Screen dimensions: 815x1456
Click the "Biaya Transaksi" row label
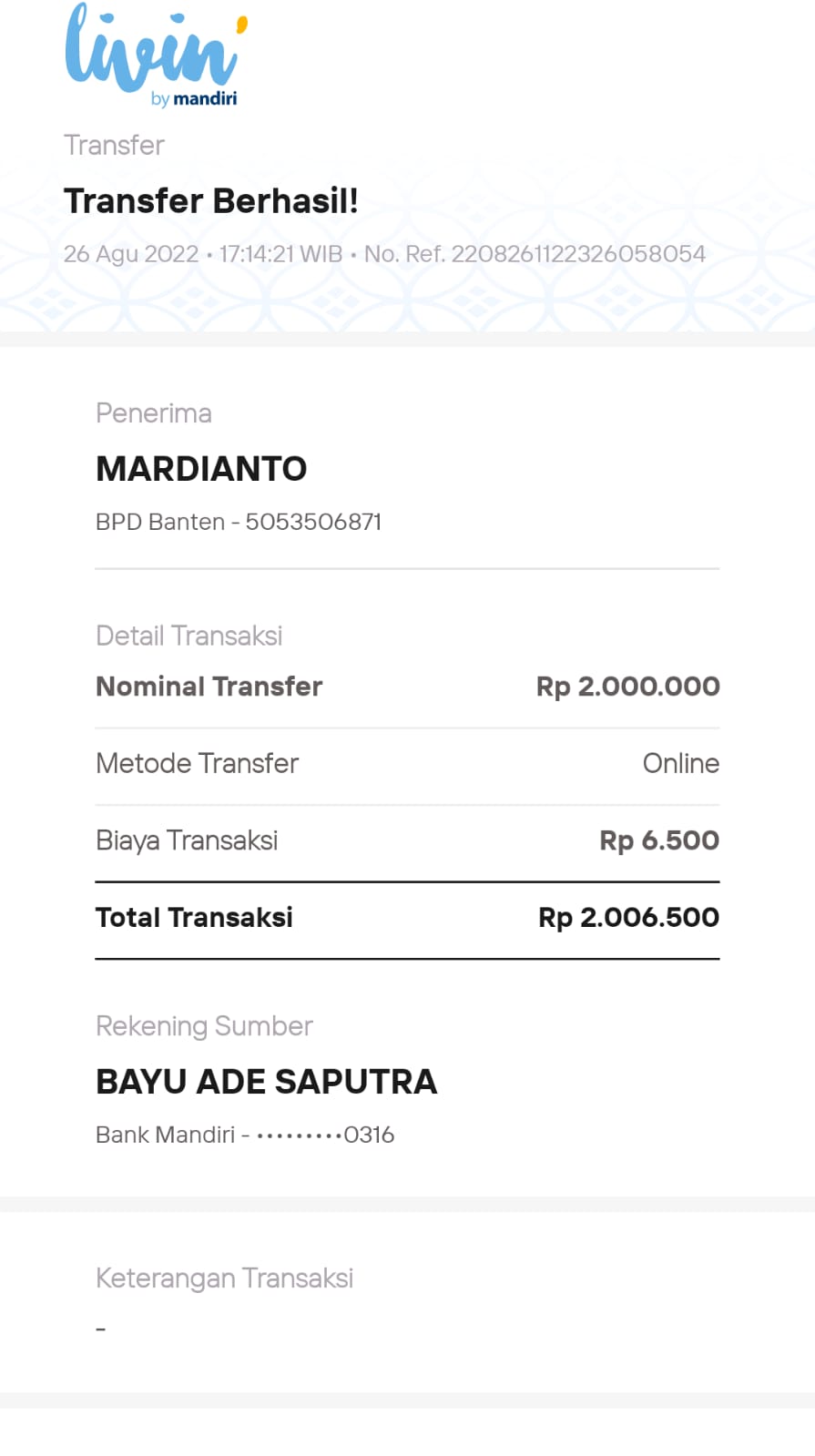point(187,840)
